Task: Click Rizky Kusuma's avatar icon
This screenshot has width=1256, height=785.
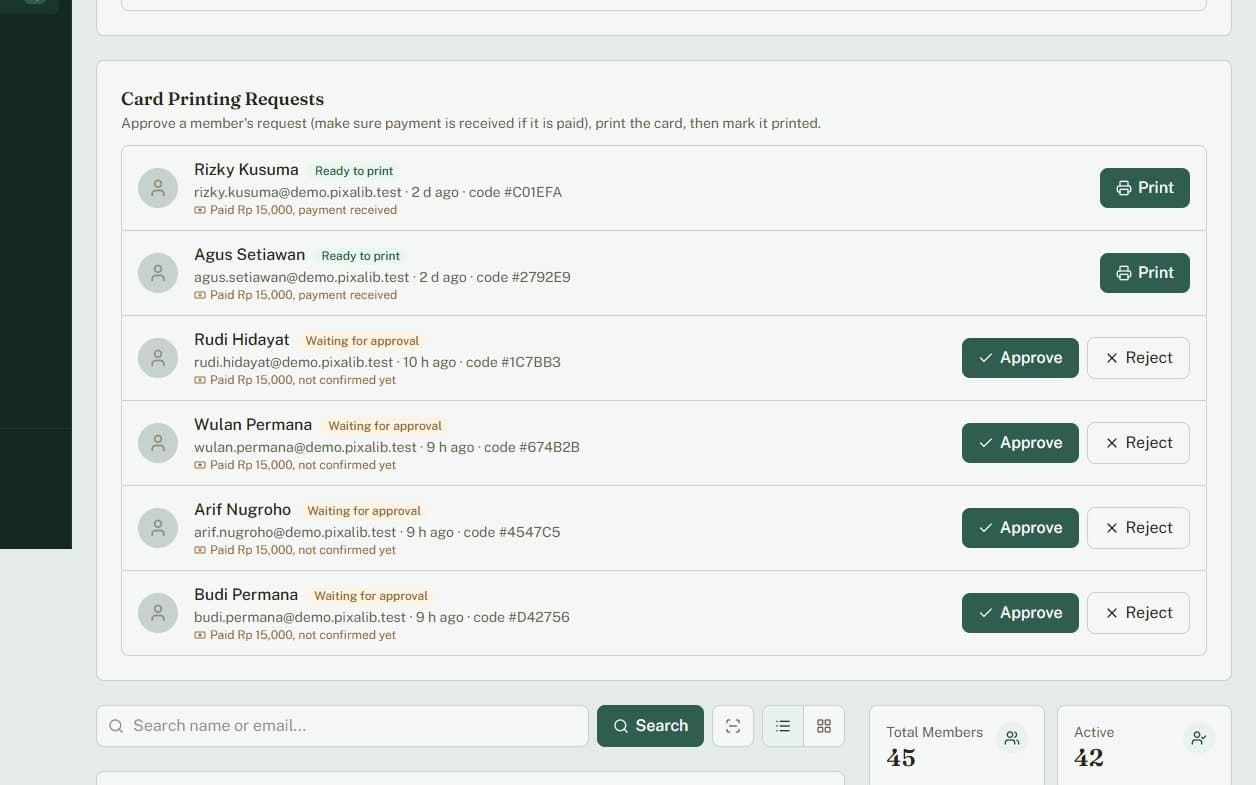Action: (158, 188)
